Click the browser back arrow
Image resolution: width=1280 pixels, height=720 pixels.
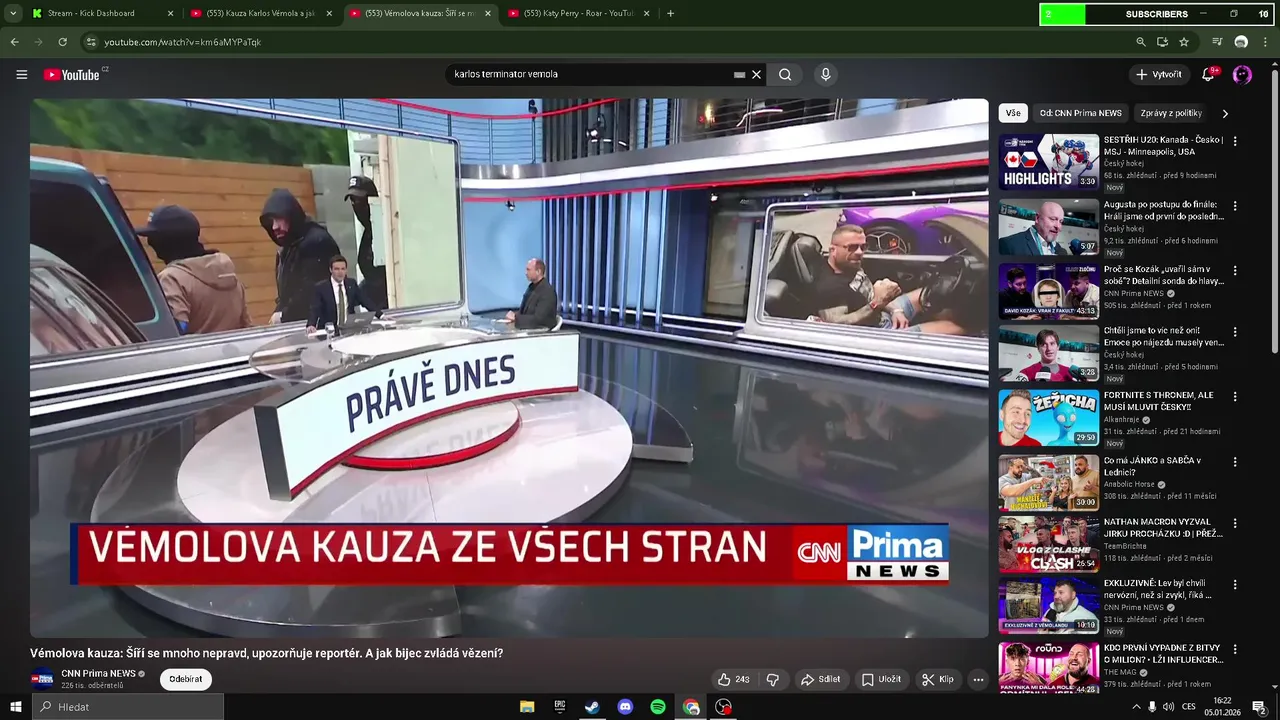click(x=14, y=42)
